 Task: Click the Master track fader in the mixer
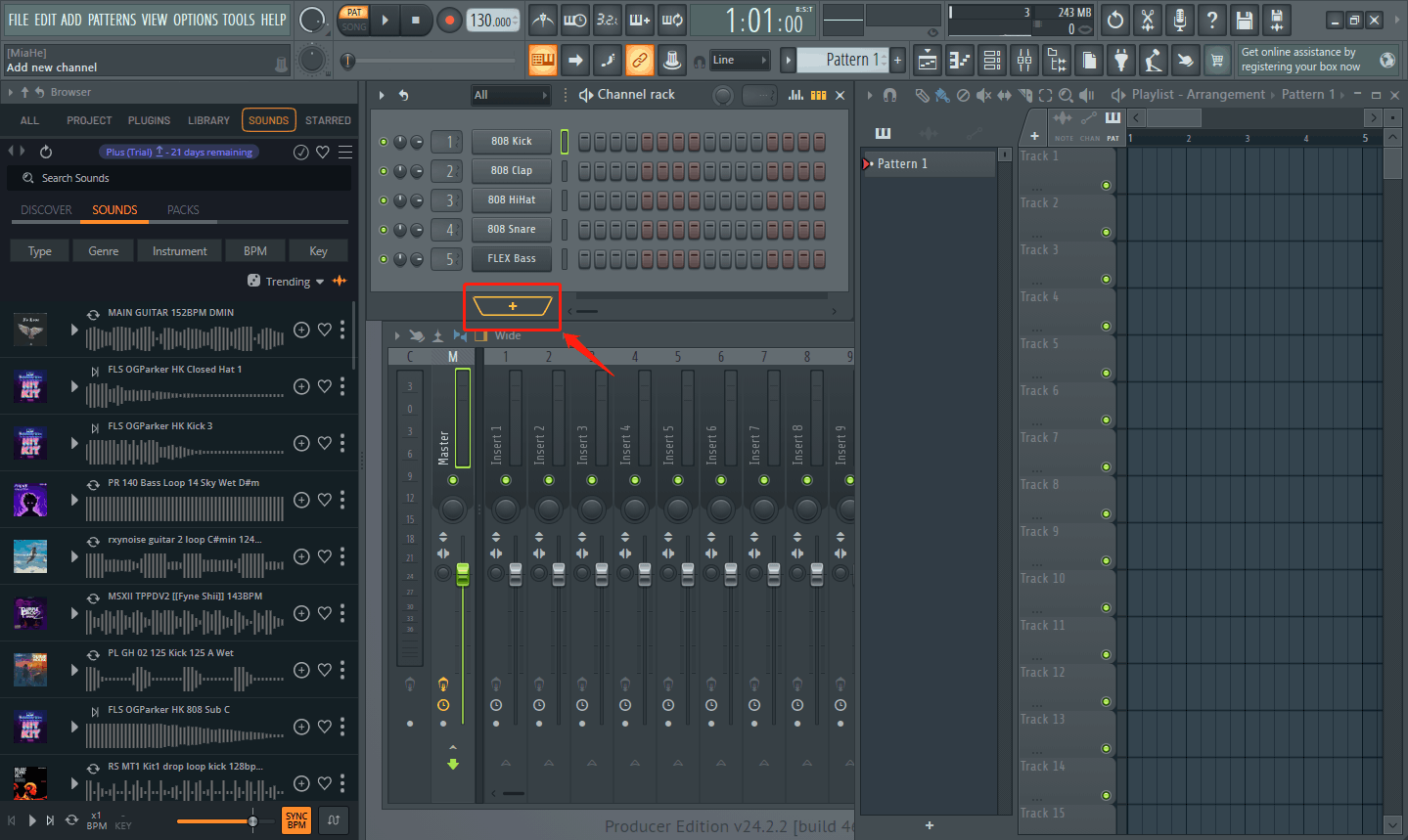tap(463, 574)
